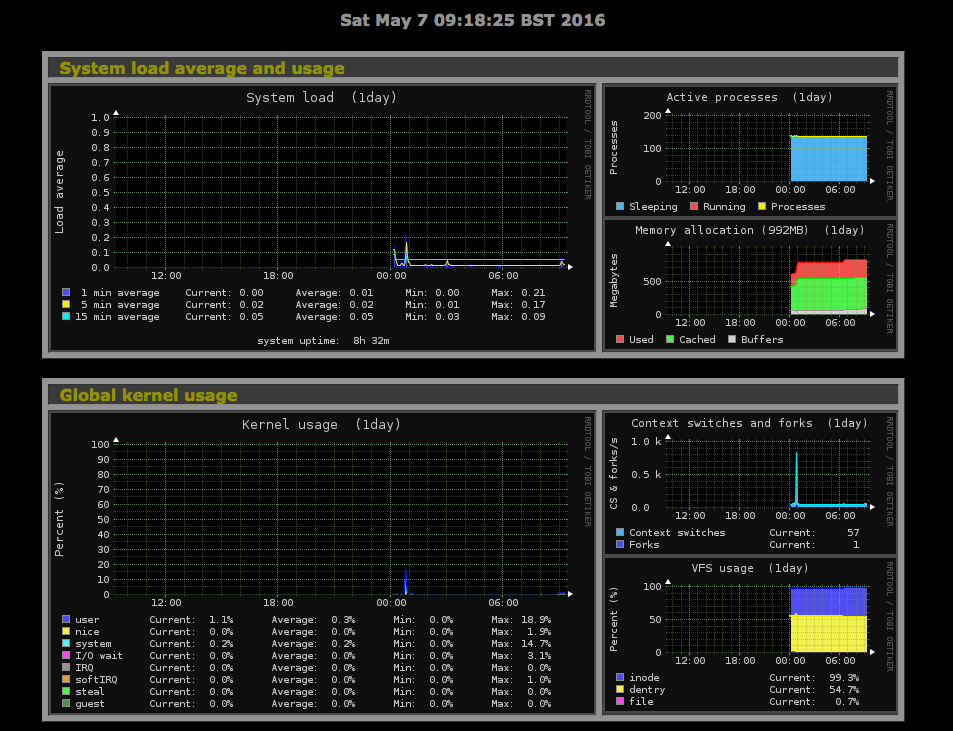Click the 1 min average Current value 0.00

[251, 292]
